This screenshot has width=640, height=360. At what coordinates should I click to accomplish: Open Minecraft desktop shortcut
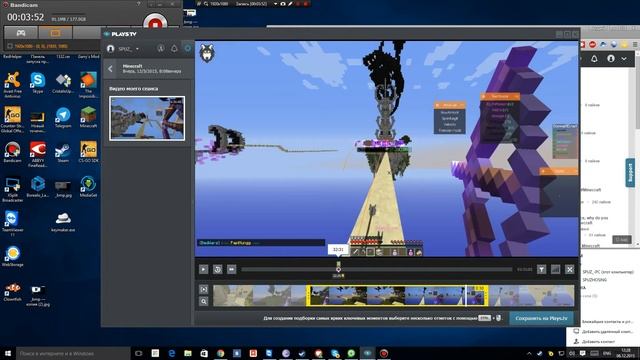point(88,118)
